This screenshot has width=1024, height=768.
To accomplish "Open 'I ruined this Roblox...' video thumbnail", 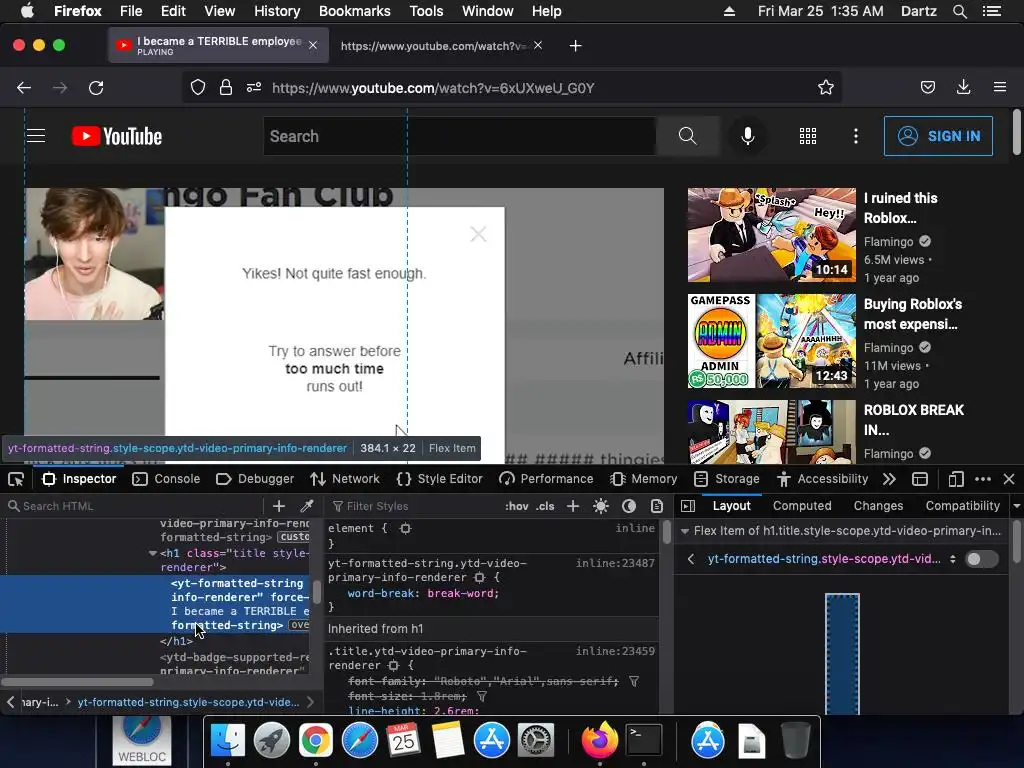I will pyautogui.click(x=771, y=235).
